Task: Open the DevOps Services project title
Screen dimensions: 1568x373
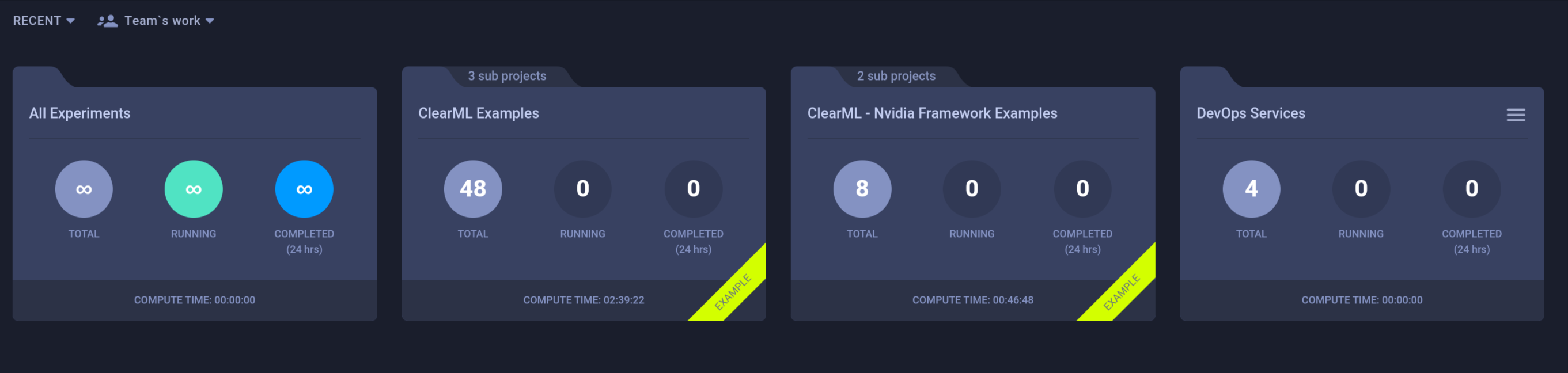Action: coord(1251,113)
